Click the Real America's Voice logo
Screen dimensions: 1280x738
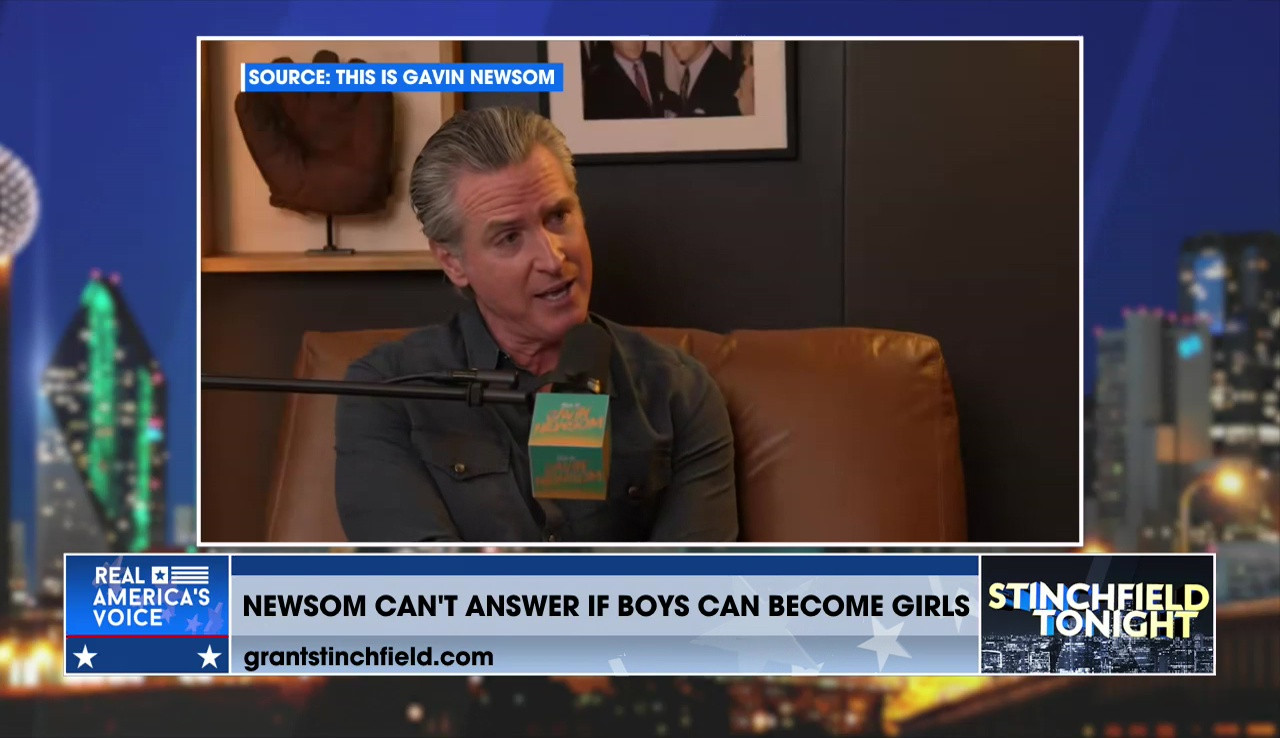[148, 596]
